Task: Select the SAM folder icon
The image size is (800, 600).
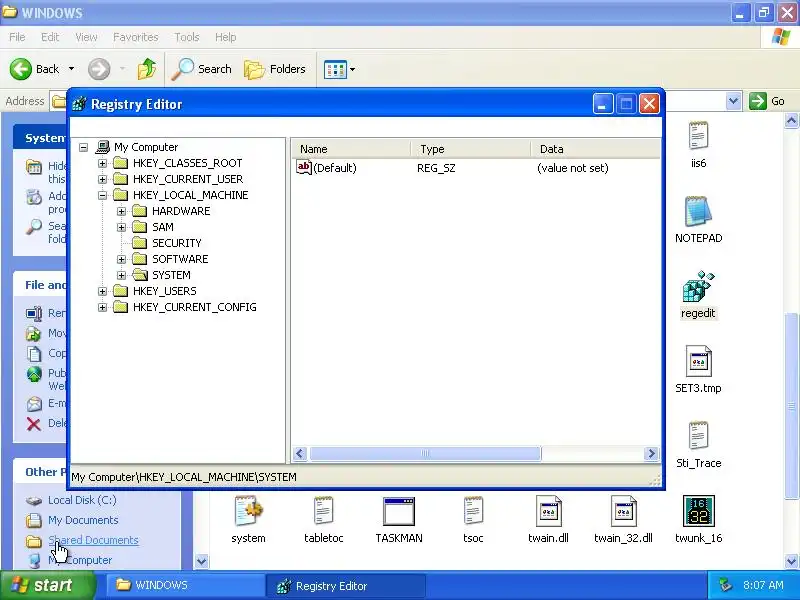Action: [x=140, y=227]
